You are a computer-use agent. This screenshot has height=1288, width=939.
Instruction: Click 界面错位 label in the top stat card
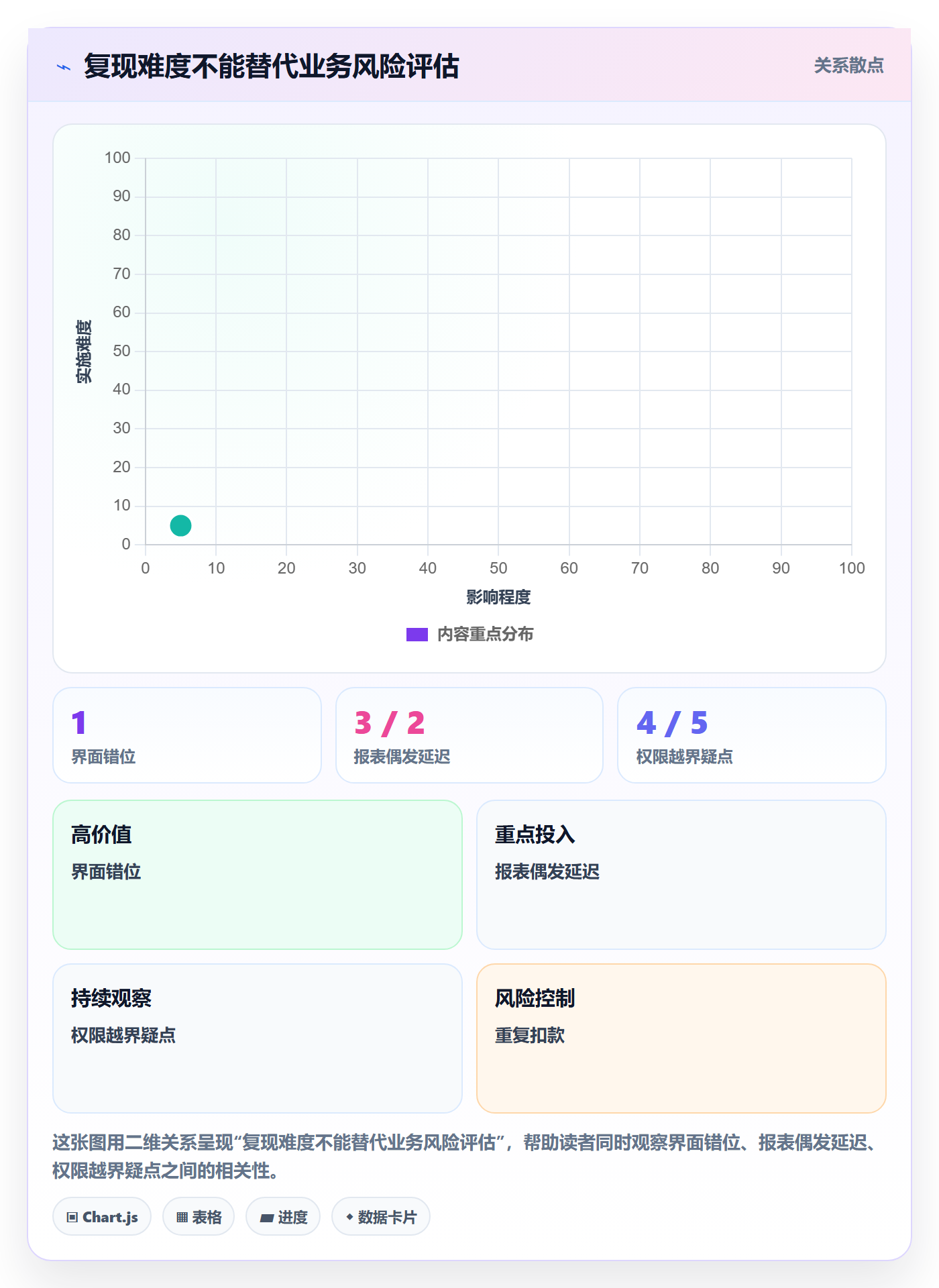[103, 757]
